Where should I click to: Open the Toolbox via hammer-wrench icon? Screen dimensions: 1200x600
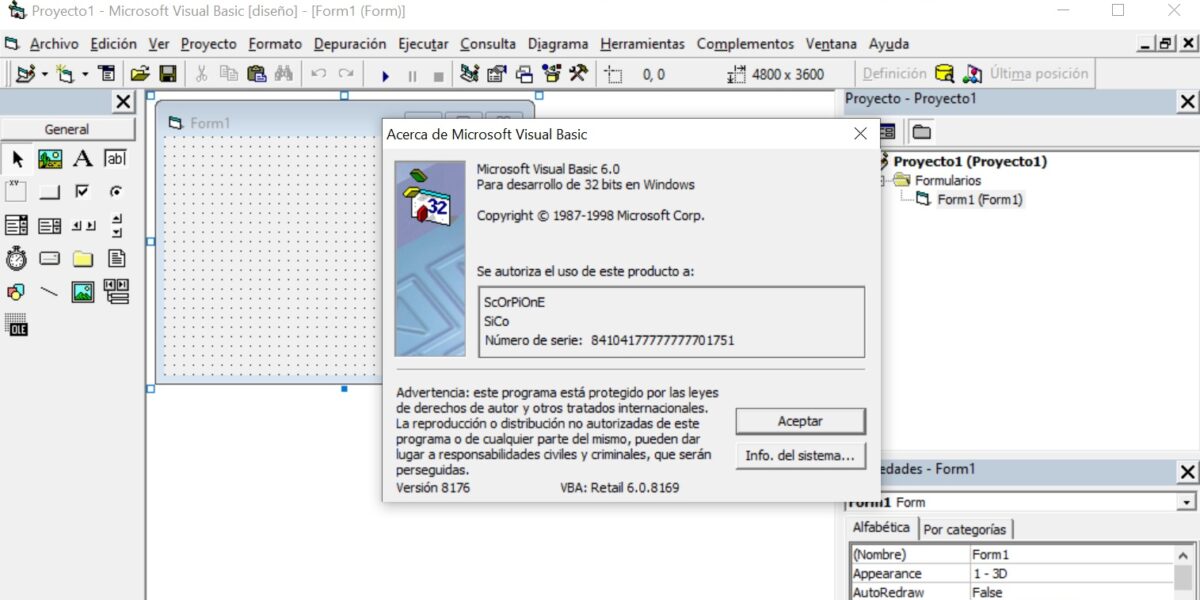[x=578, y=74]
